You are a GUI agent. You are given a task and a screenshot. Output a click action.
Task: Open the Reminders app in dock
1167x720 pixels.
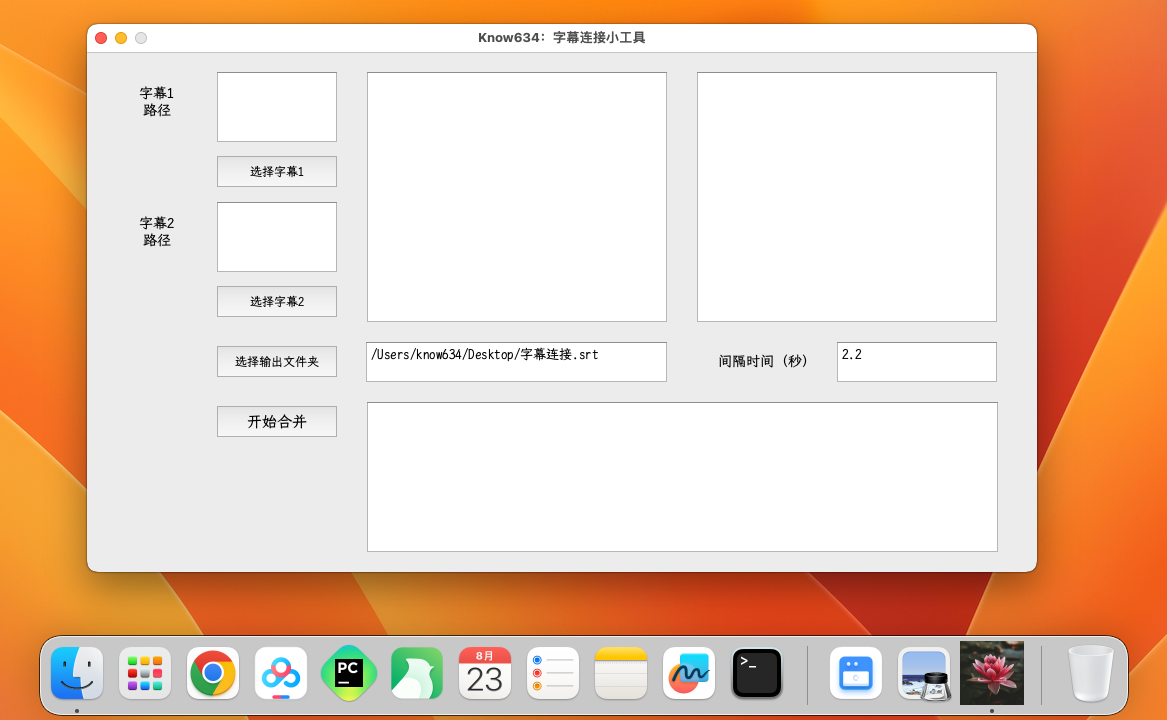(553, 673)
